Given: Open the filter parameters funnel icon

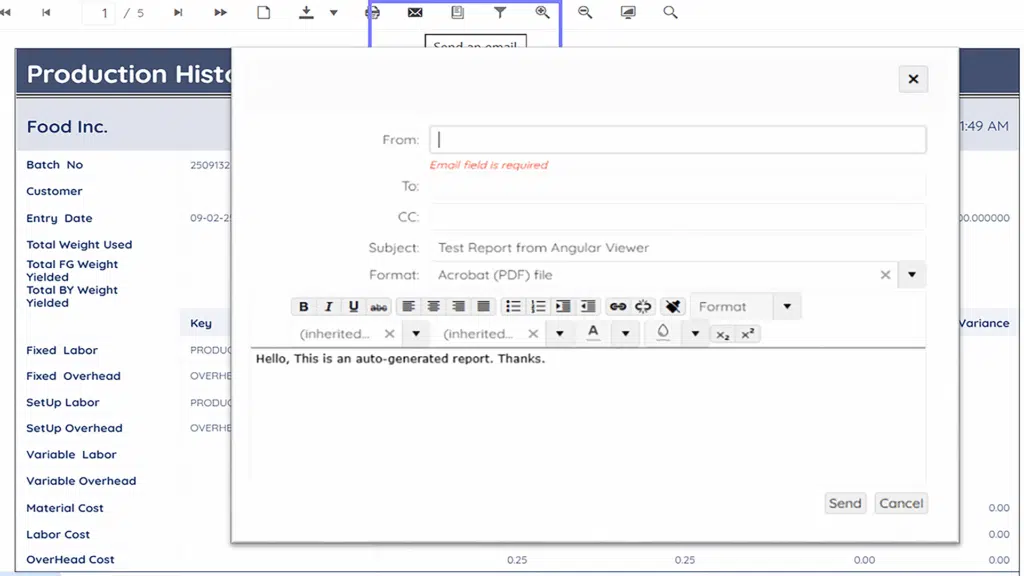Looking at the screenshot, I should tap(500, 12).
